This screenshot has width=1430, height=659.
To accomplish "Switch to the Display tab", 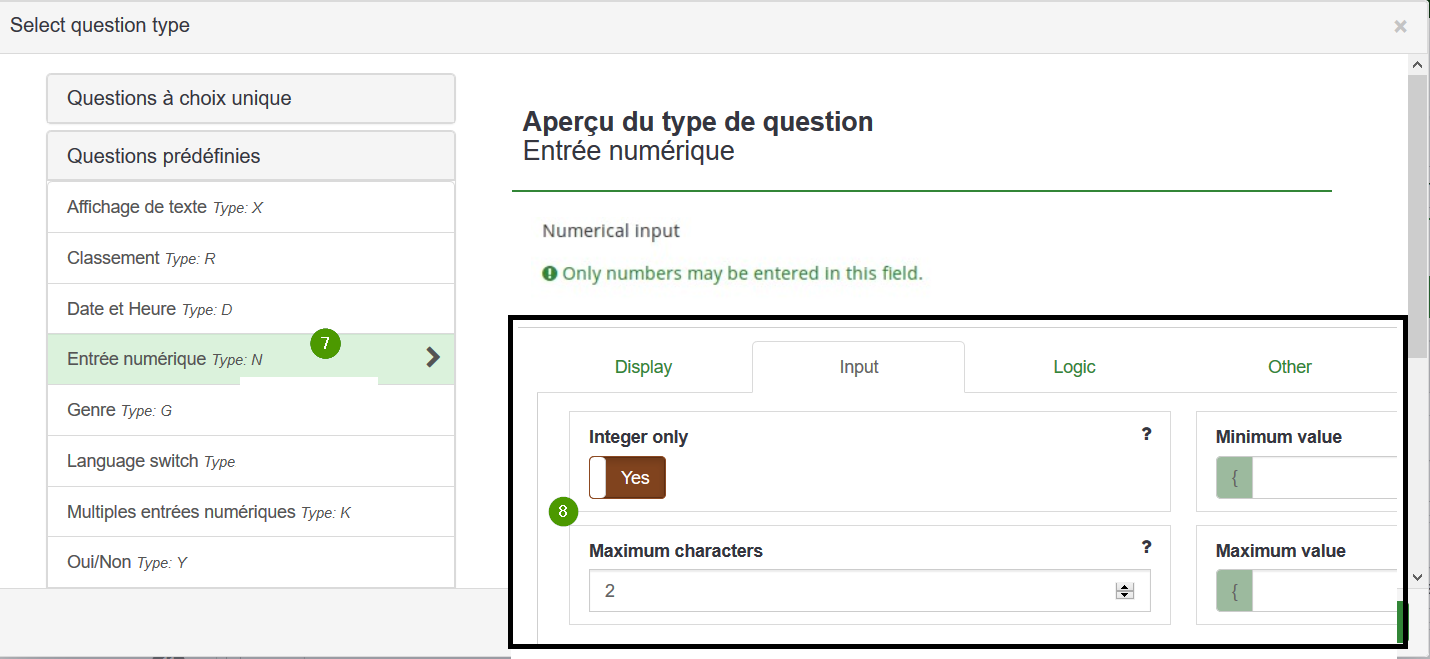I will click(x=643, y=367).
